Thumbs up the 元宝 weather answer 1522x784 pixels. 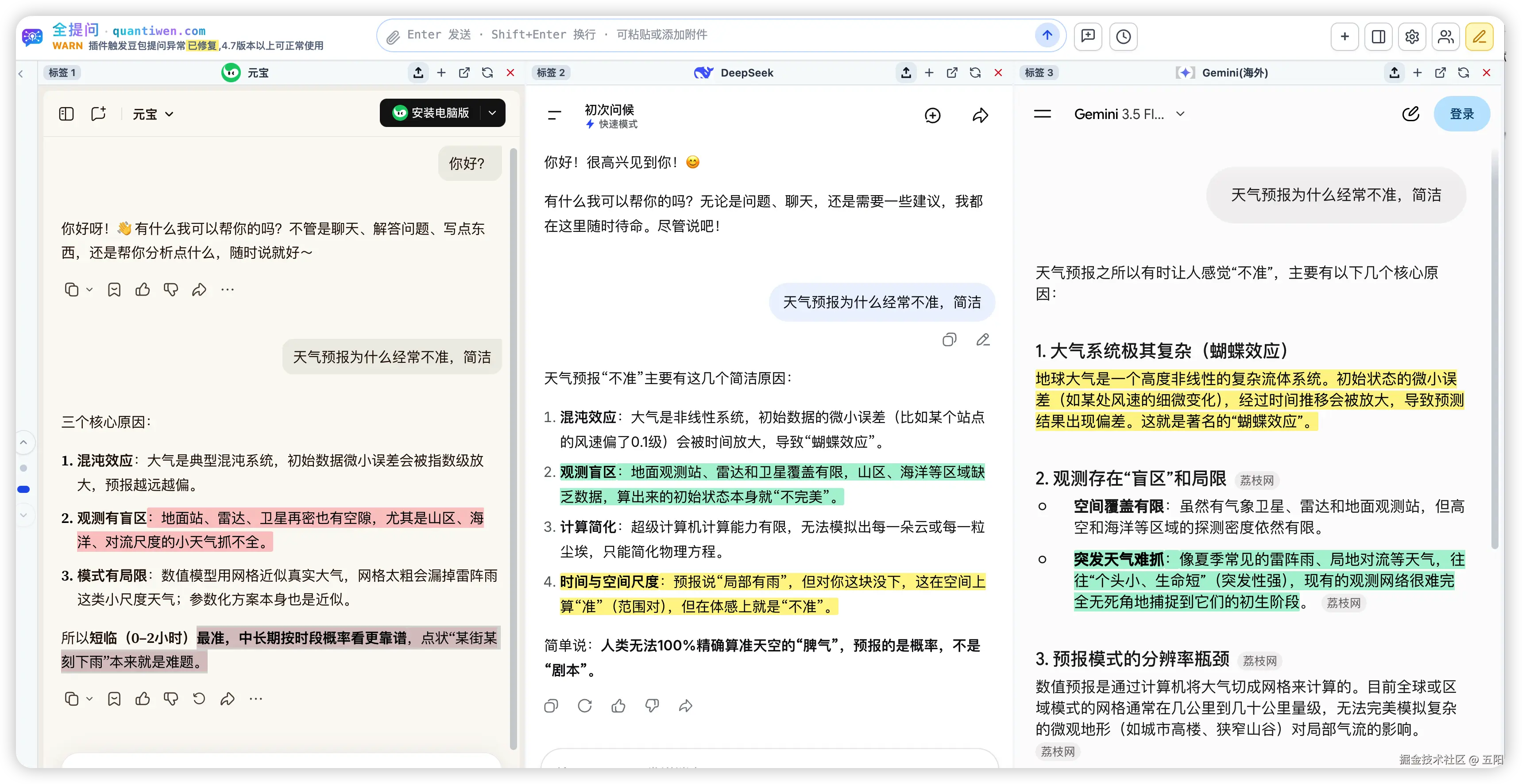tap(143, 699)
